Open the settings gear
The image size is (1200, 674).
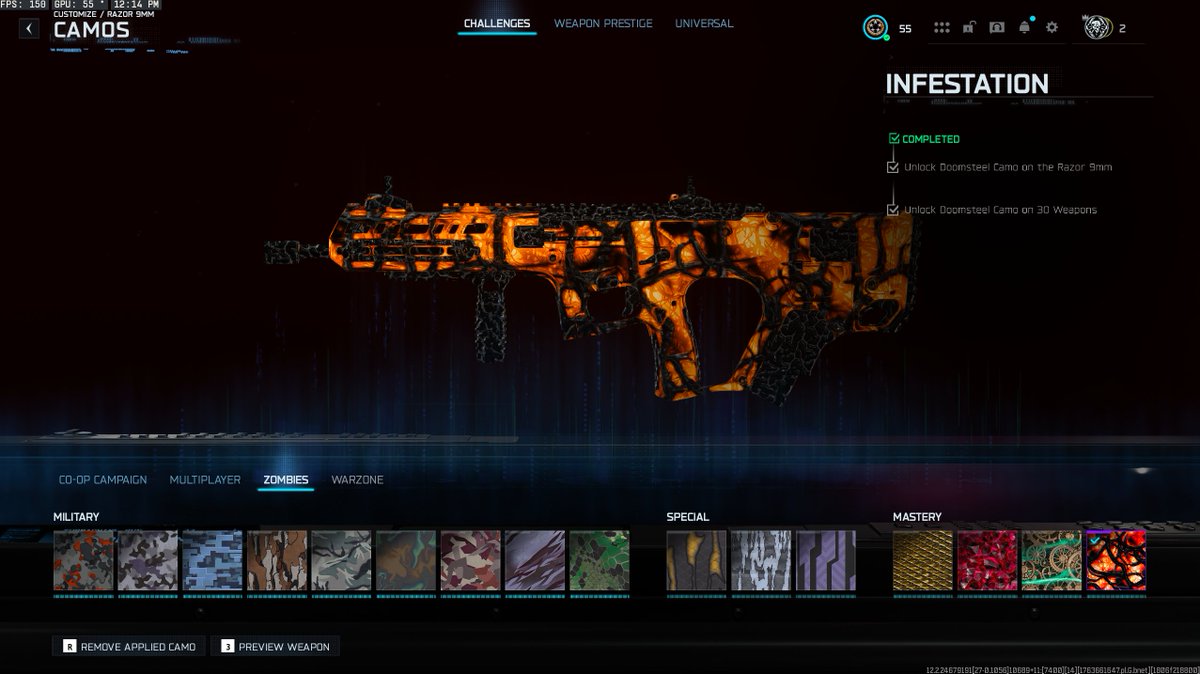[1052, 28]
